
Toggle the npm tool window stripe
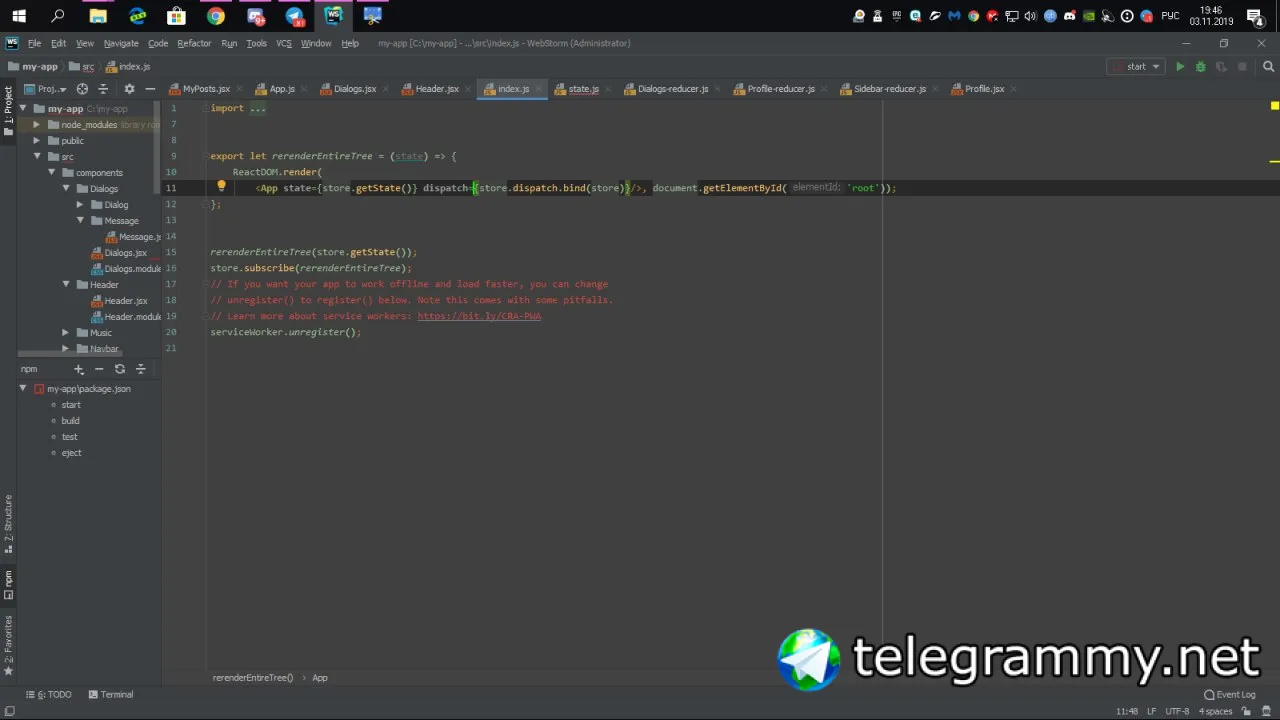[x=8, y=585]
